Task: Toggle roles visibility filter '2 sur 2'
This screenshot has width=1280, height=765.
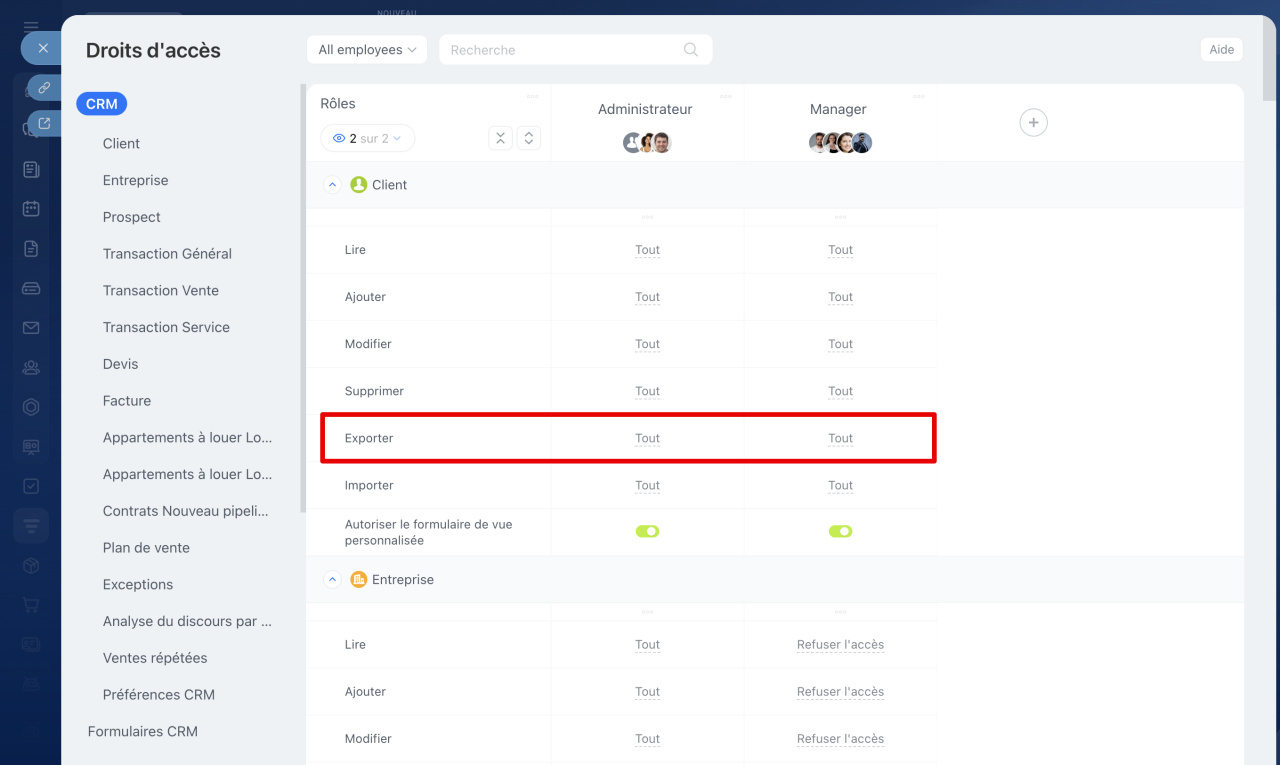Action: tap(367, 138)
